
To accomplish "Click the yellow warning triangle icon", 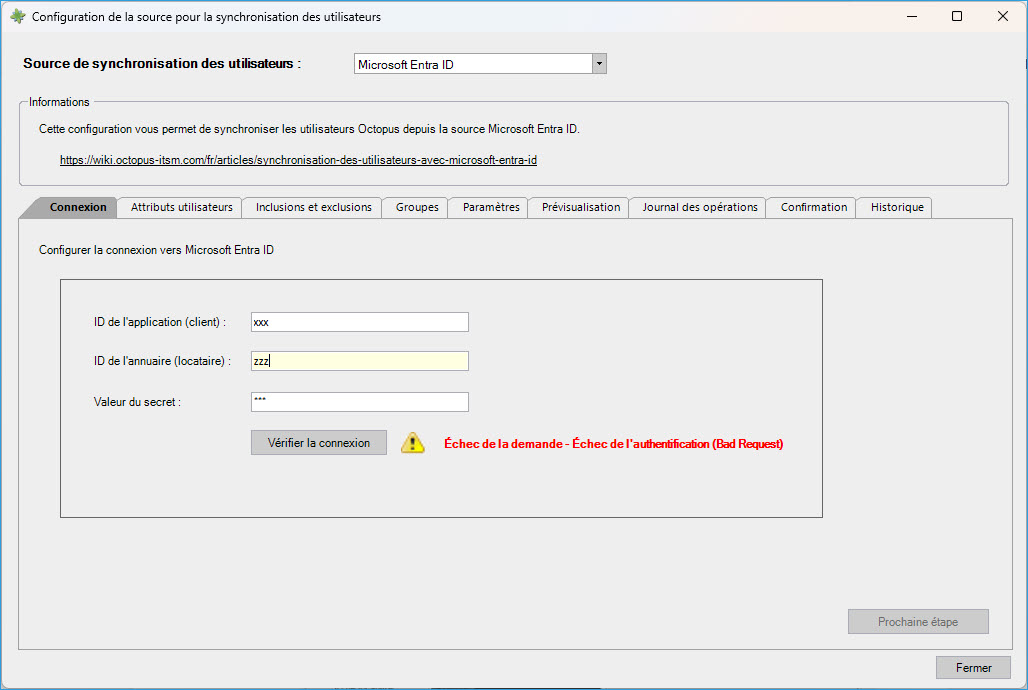I will pyautogui.click(x=413, y=443).
